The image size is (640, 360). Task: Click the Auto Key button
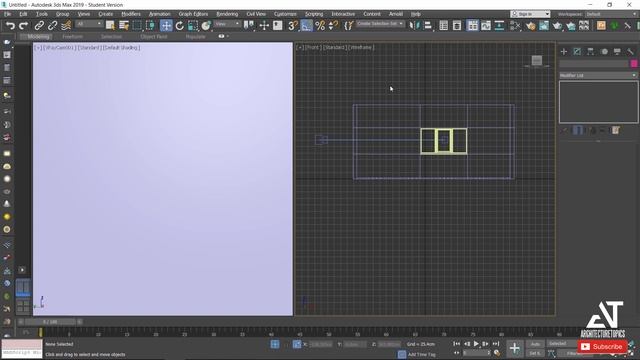point(535,344)
